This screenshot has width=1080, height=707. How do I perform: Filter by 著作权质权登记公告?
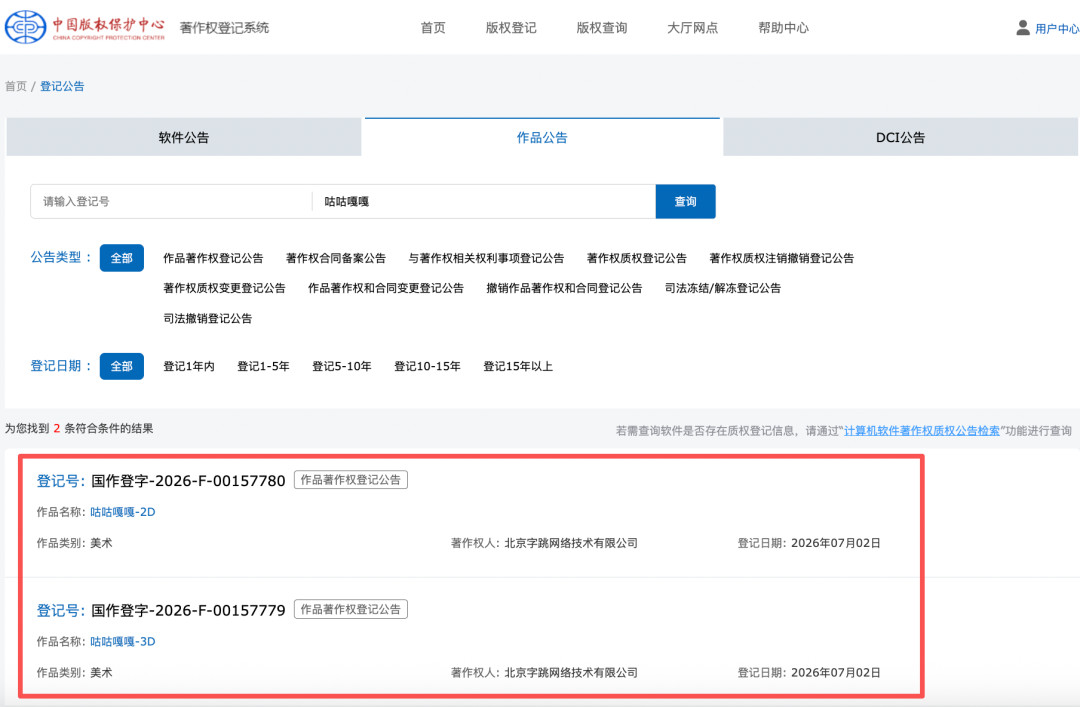click(x=636, y=258)
